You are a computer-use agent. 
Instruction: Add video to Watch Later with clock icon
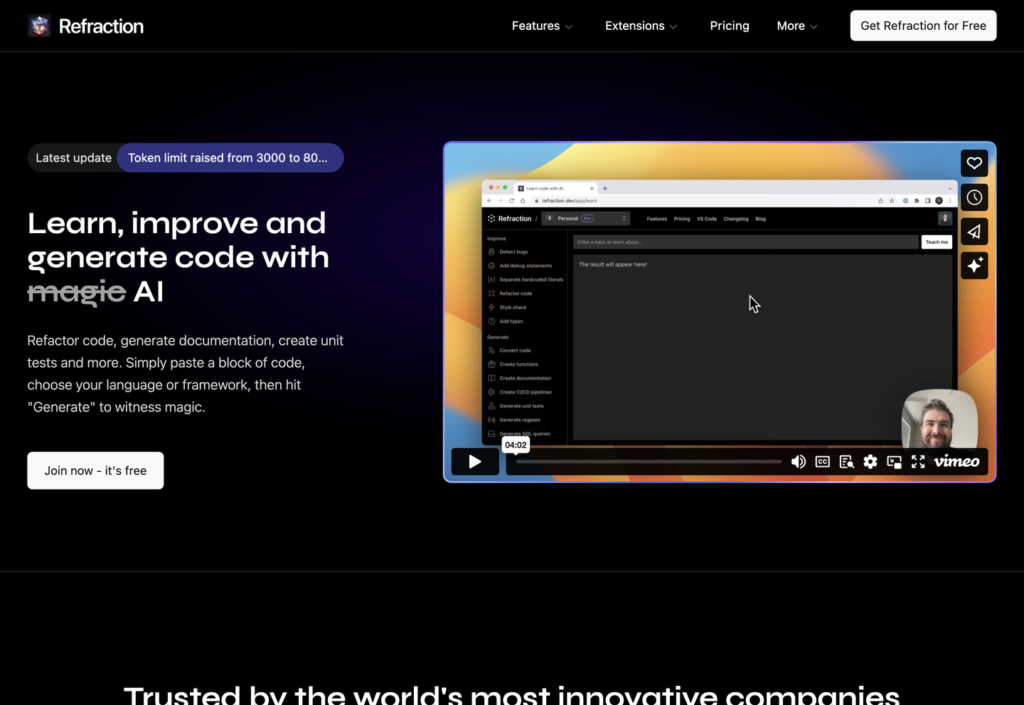pyautogui.click(x=974, y=197)
